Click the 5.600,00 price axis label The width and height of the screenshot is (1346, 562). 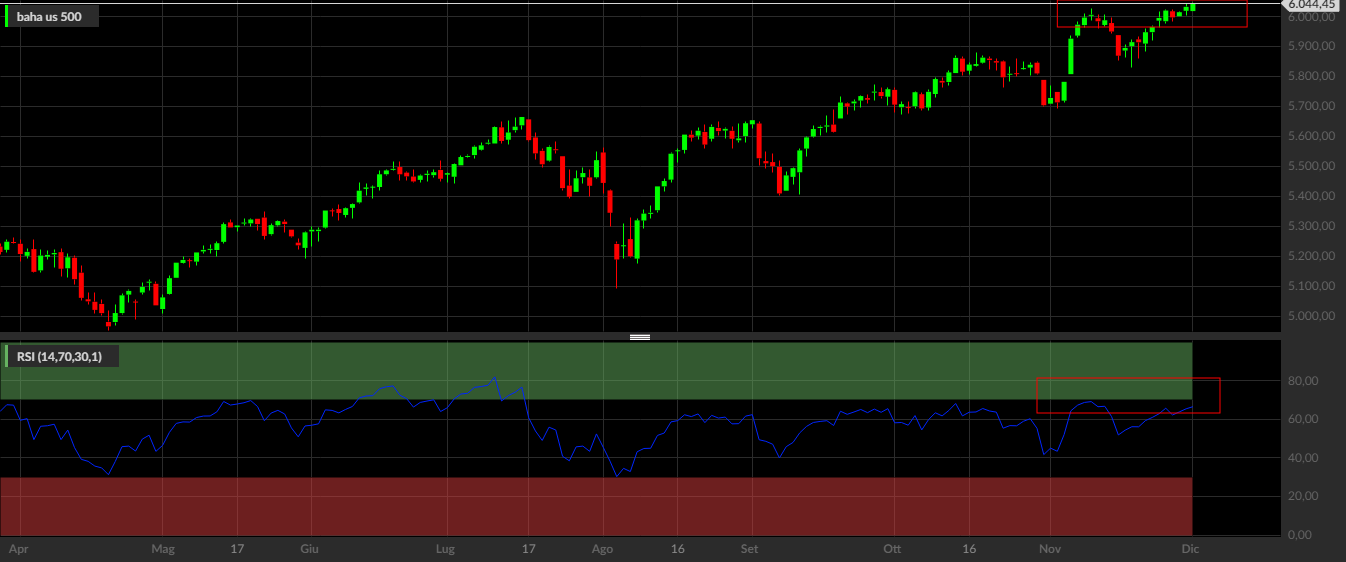click(1310, 136)
